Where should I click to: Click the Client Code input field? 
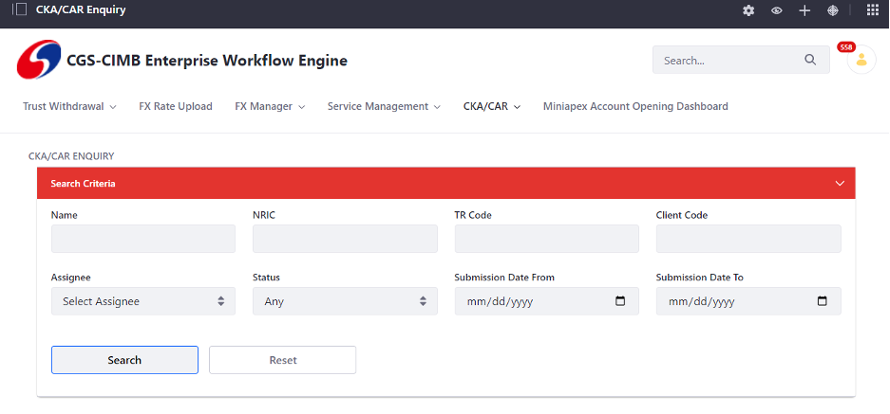coord(749,239)
